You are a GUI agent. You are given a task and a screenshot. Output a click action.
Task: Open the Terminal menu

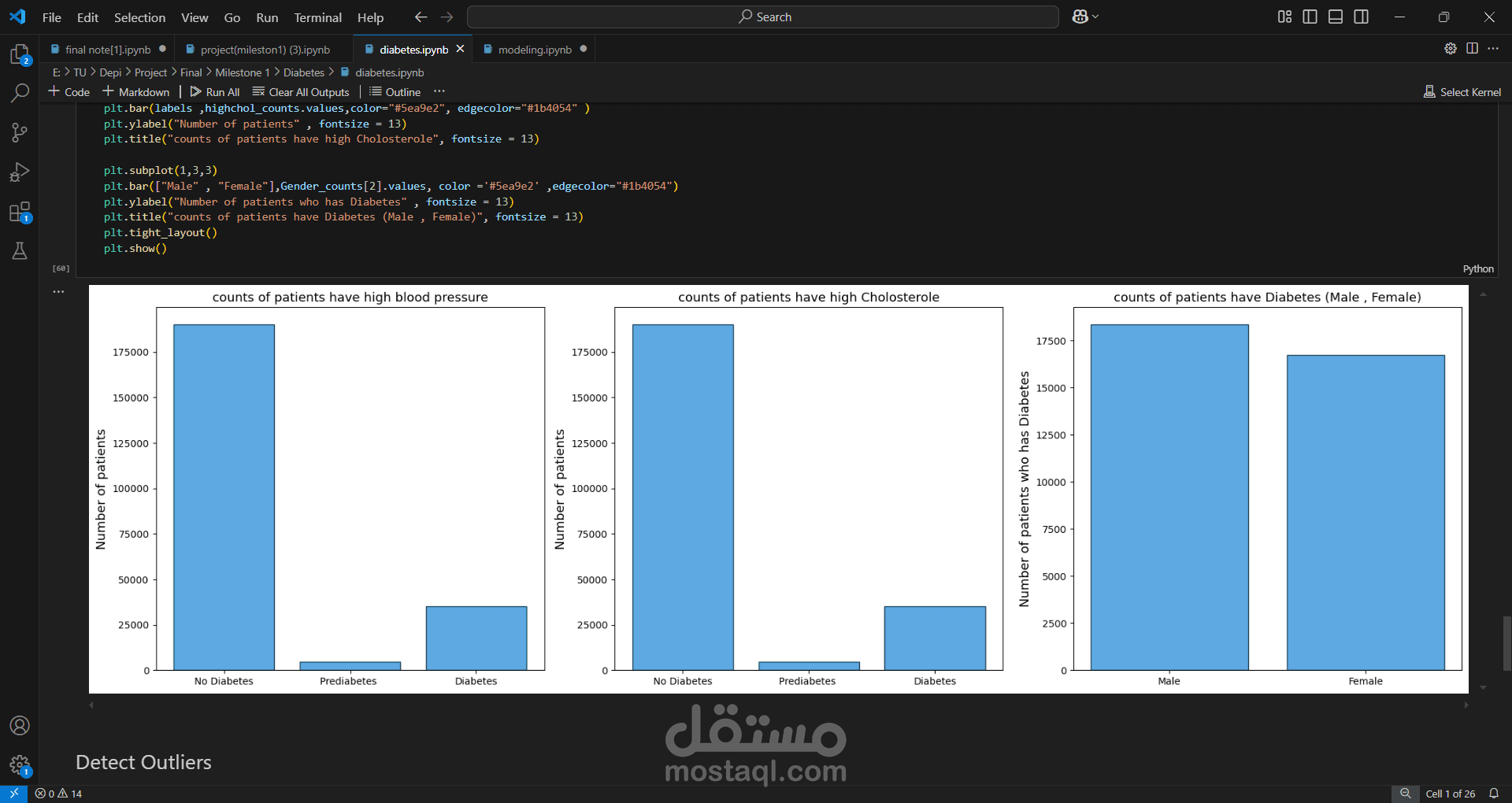[318, 17]
